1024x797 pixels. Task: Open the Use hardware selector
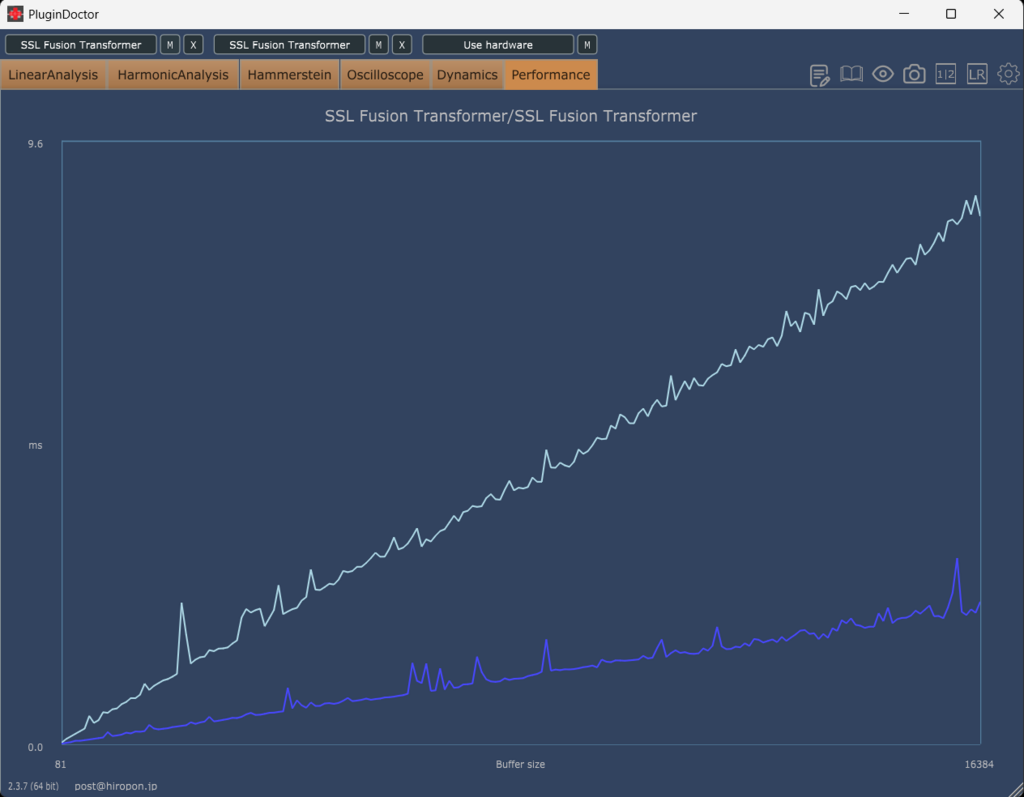point(498,44)
